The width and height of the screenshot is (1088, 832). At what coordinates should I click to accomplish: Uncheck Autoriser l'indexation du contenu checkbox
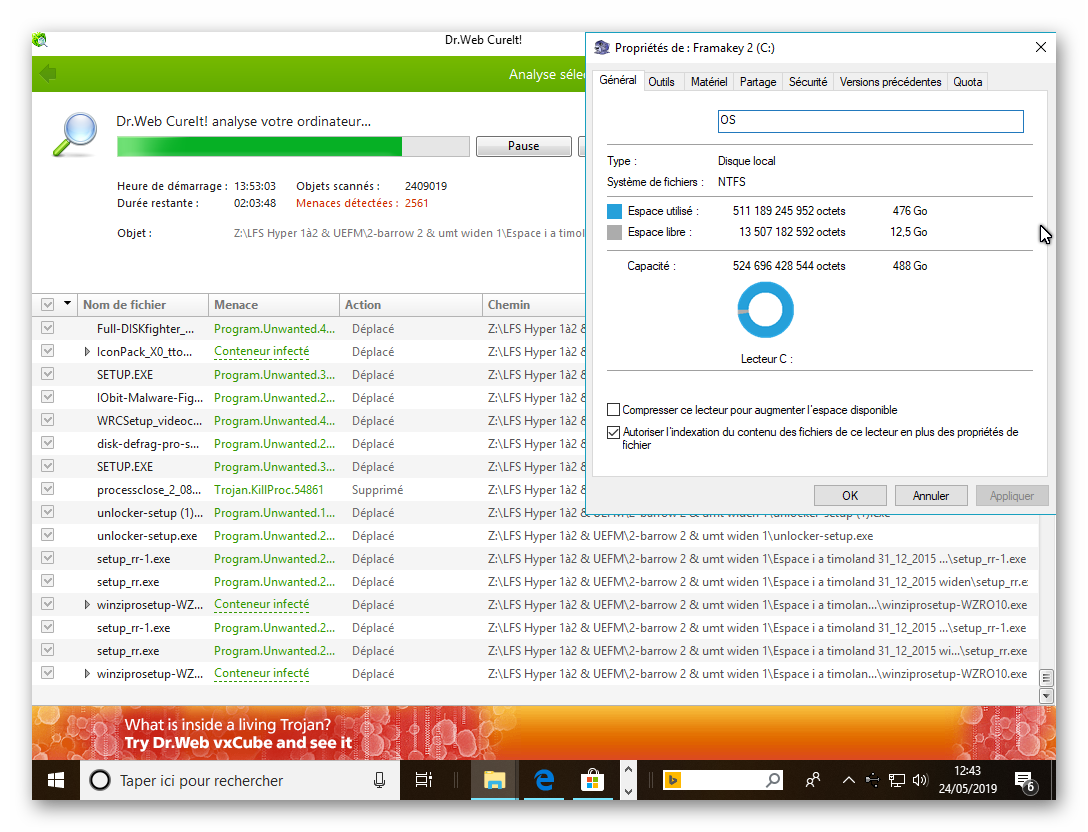pos(613,432)
